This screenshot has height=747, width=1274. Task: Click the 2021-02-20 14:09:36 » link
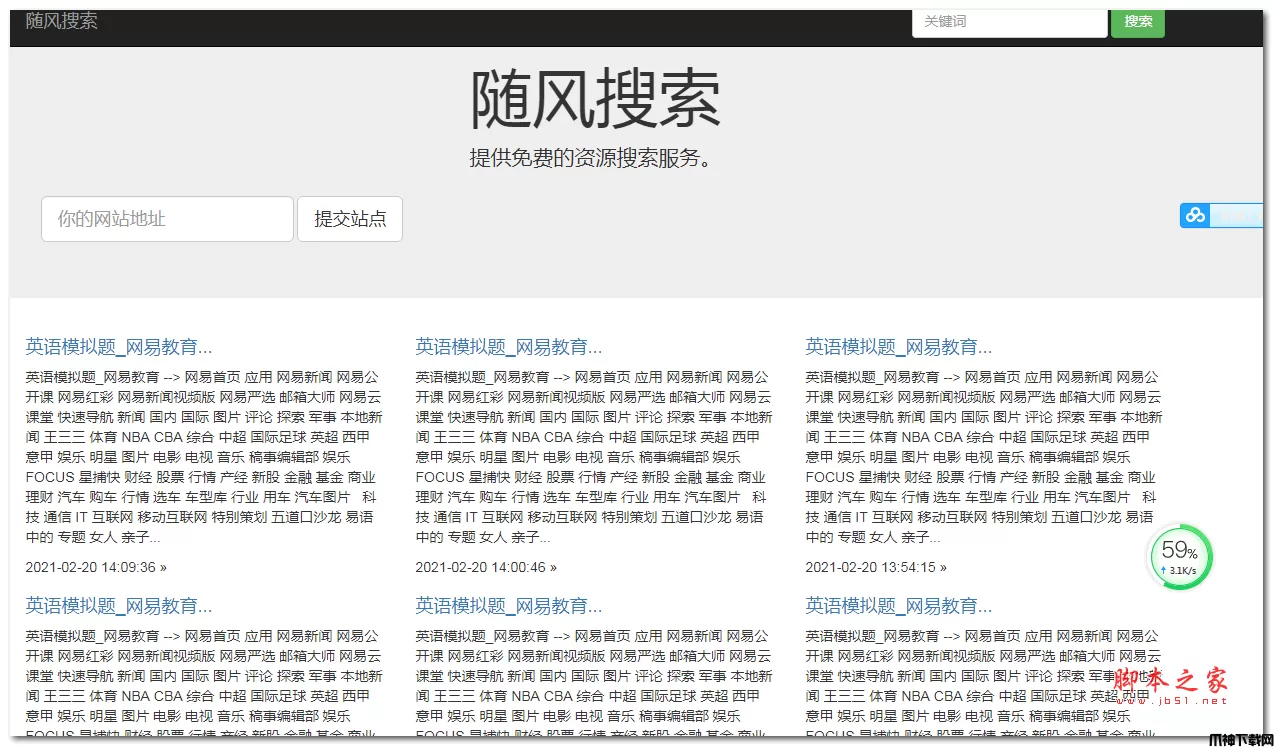[x=96, y=567]
